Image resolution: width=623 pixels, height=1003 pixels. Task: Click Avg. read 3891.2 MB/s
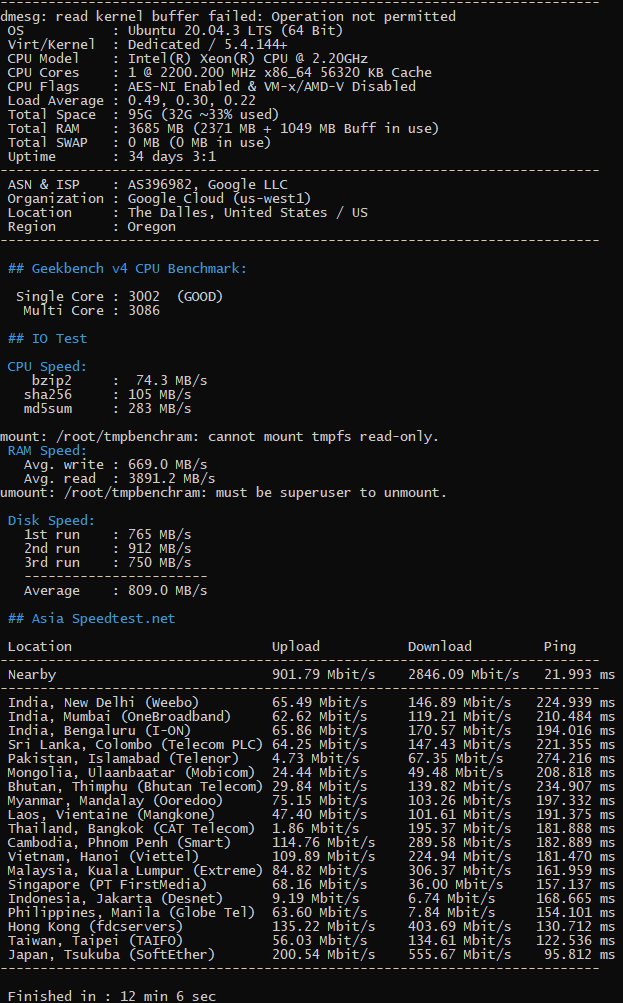click(x=171, y=480)
